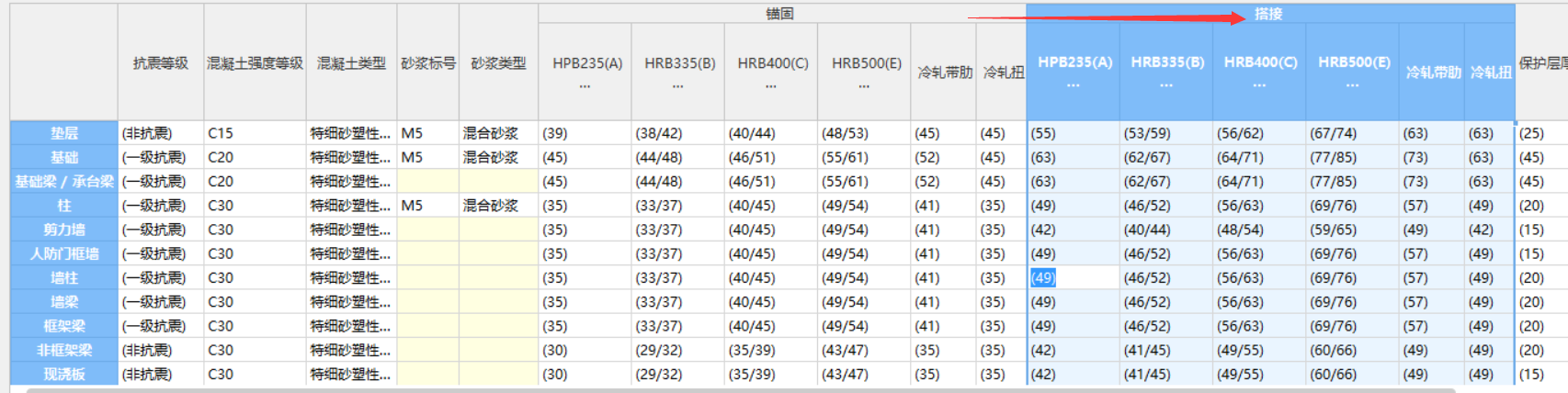Image resolution: width=1568 pixels, height=393 pixels.
Task: Open 抗震等级 cell for 框架梁 row
Action: (160, 326)
